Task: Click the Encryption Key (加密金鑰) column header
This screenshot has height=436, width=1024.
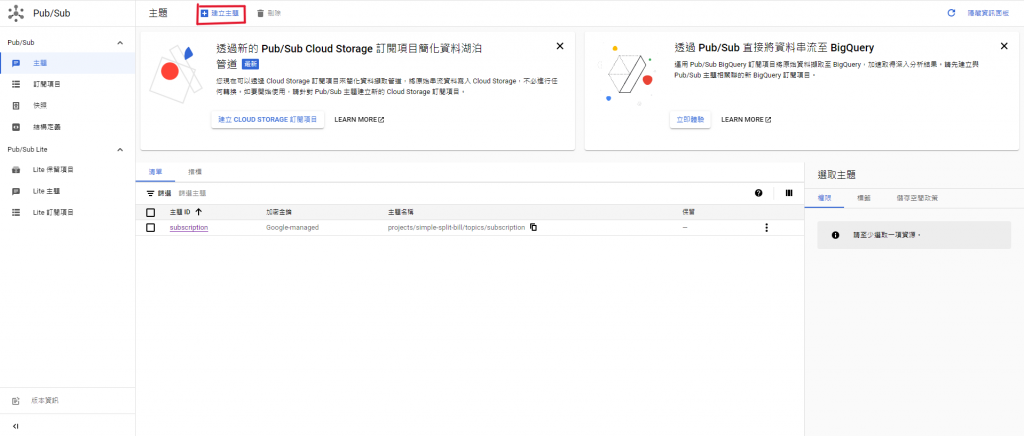Action: point(278,212)
